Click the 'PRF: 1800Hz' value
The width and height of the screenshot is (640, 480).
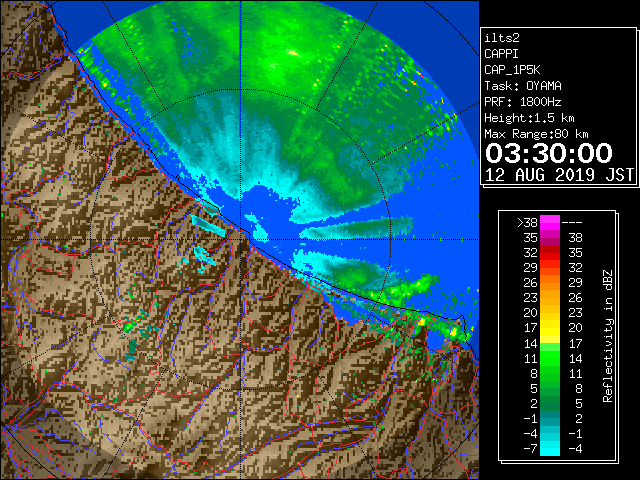(x=523, y=102)
